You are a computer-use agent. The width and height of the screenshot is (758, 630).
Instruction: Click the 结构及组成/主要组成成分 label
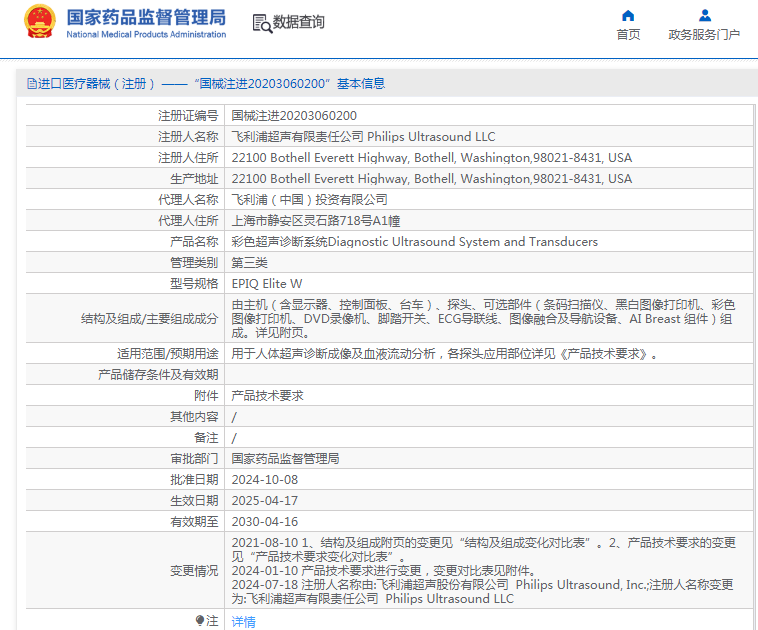[x=150, y=319]
